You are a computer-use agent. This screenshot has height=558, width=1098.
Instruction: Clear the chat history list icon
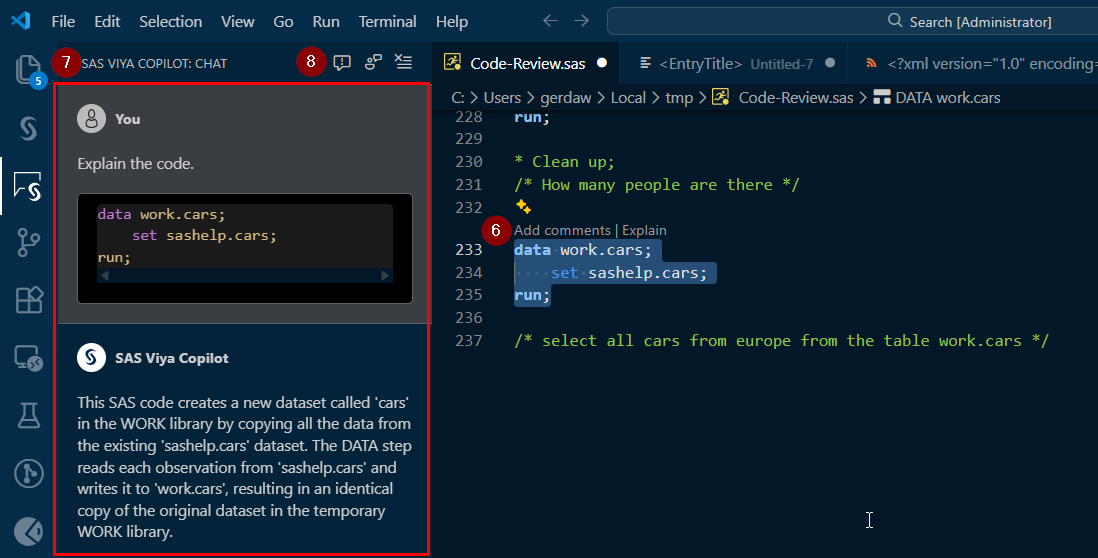click(403, 62)
